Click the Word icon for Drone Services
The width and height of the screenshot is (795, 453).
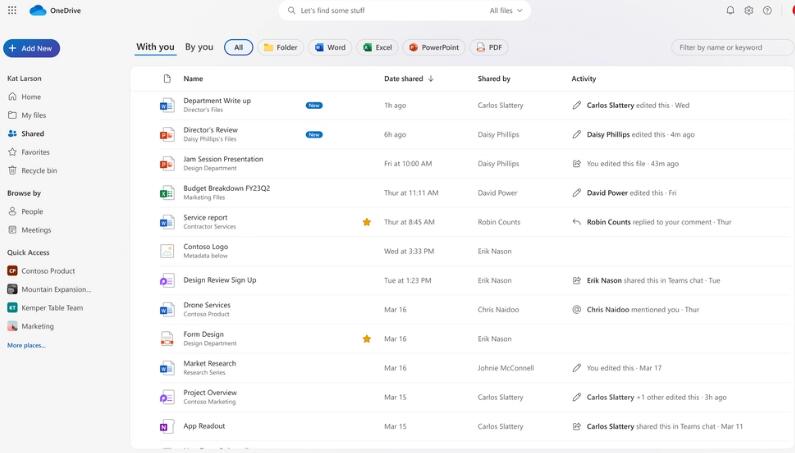tap(167, 309)
